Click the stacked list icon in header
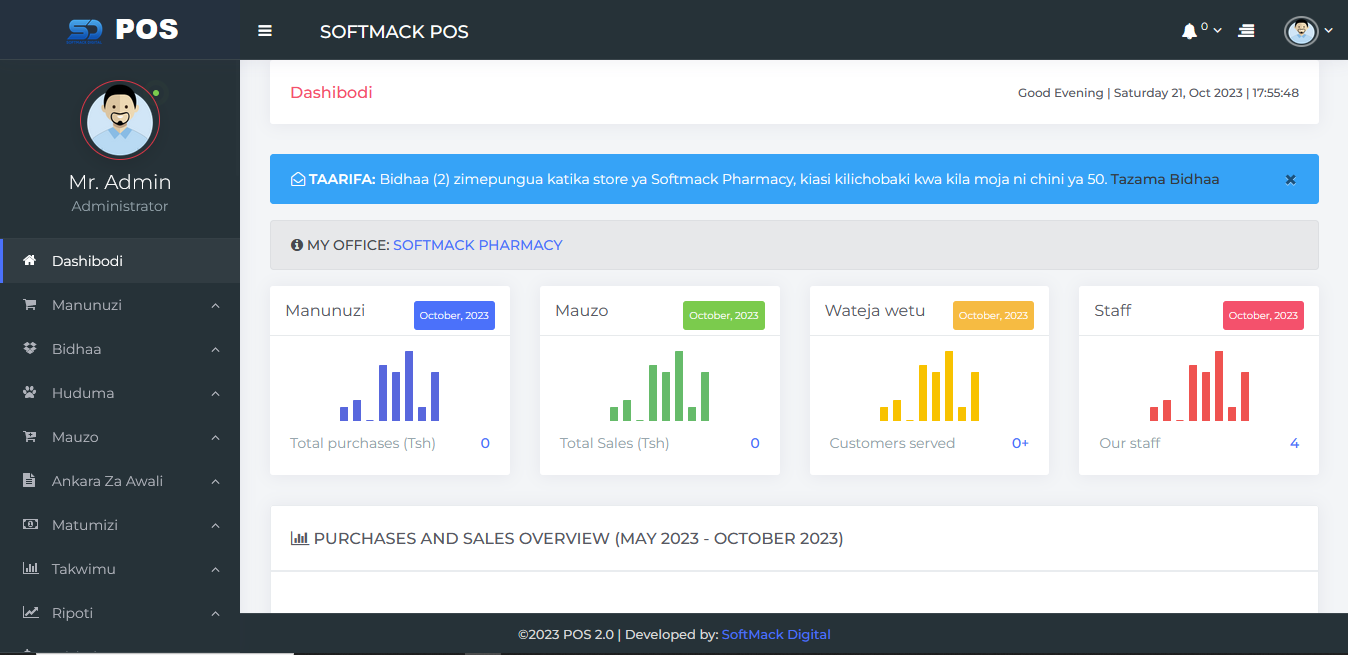This screenshot has width=1348, height=655. 1246,31
